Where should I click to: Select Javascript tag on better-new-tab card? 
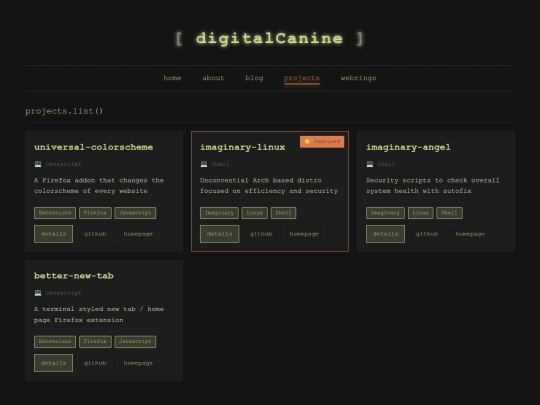tap(135, 341)
